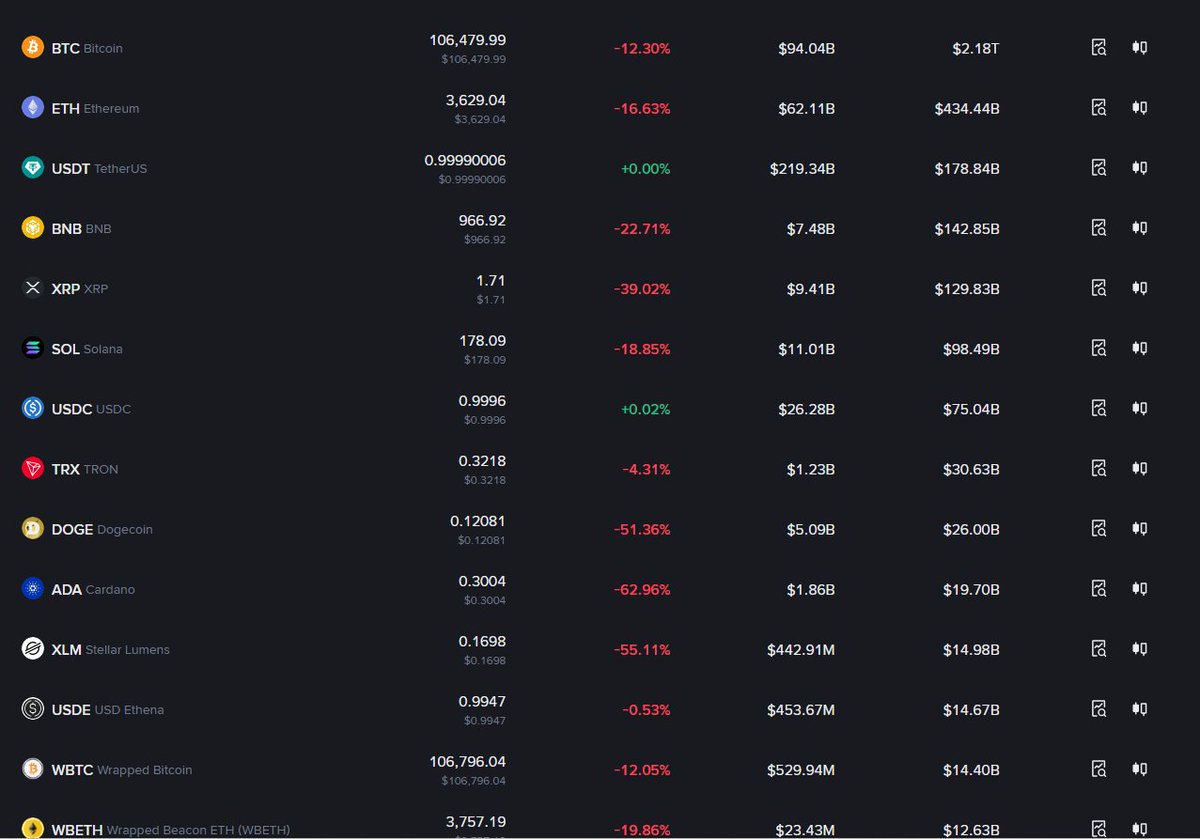Viewport: 1200px width, 839px height.
Task: Open the details icon in XLM row
Action: pos(1099,648)
